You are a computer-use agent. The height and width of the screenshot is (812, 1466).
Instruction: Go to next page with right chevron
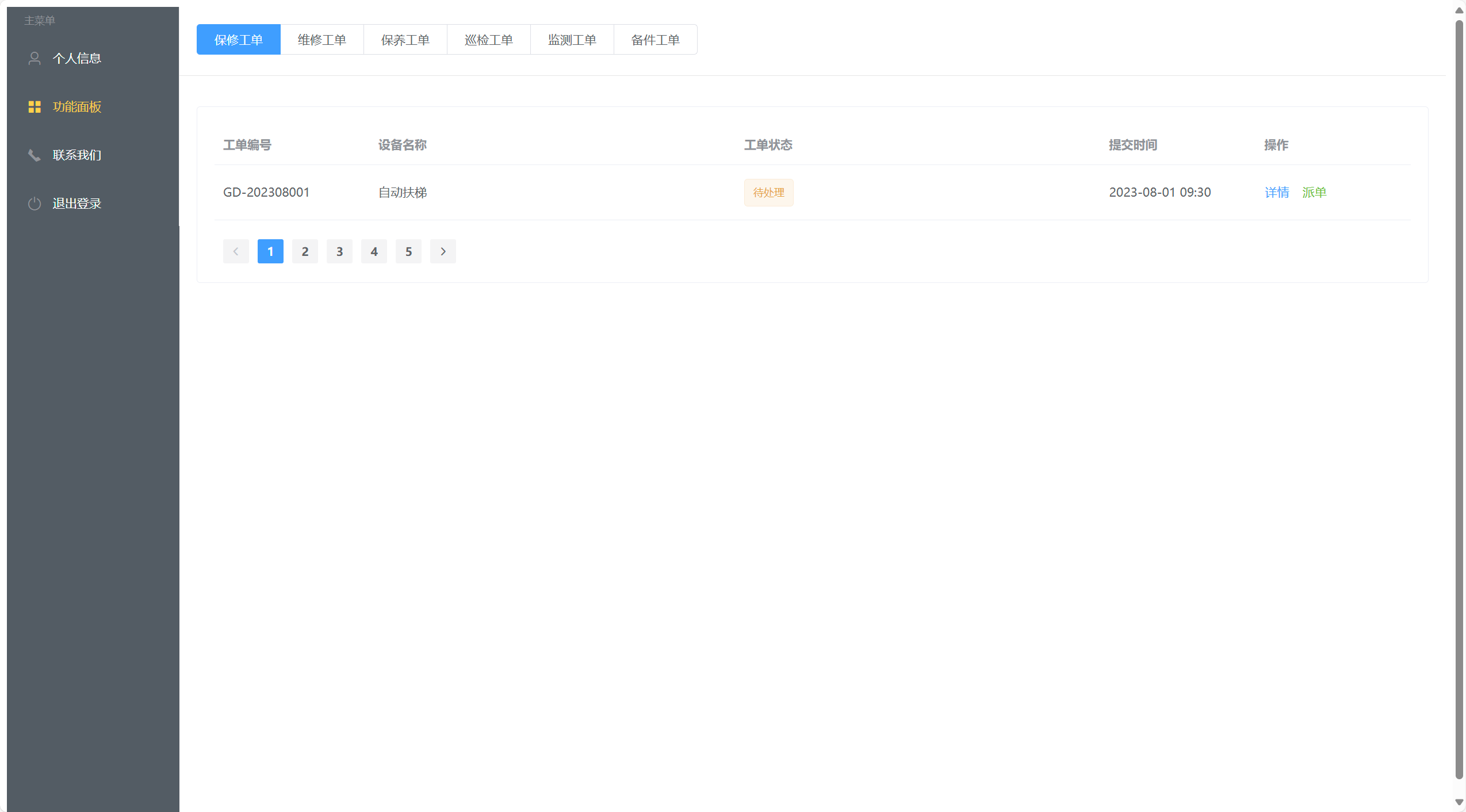443,251
